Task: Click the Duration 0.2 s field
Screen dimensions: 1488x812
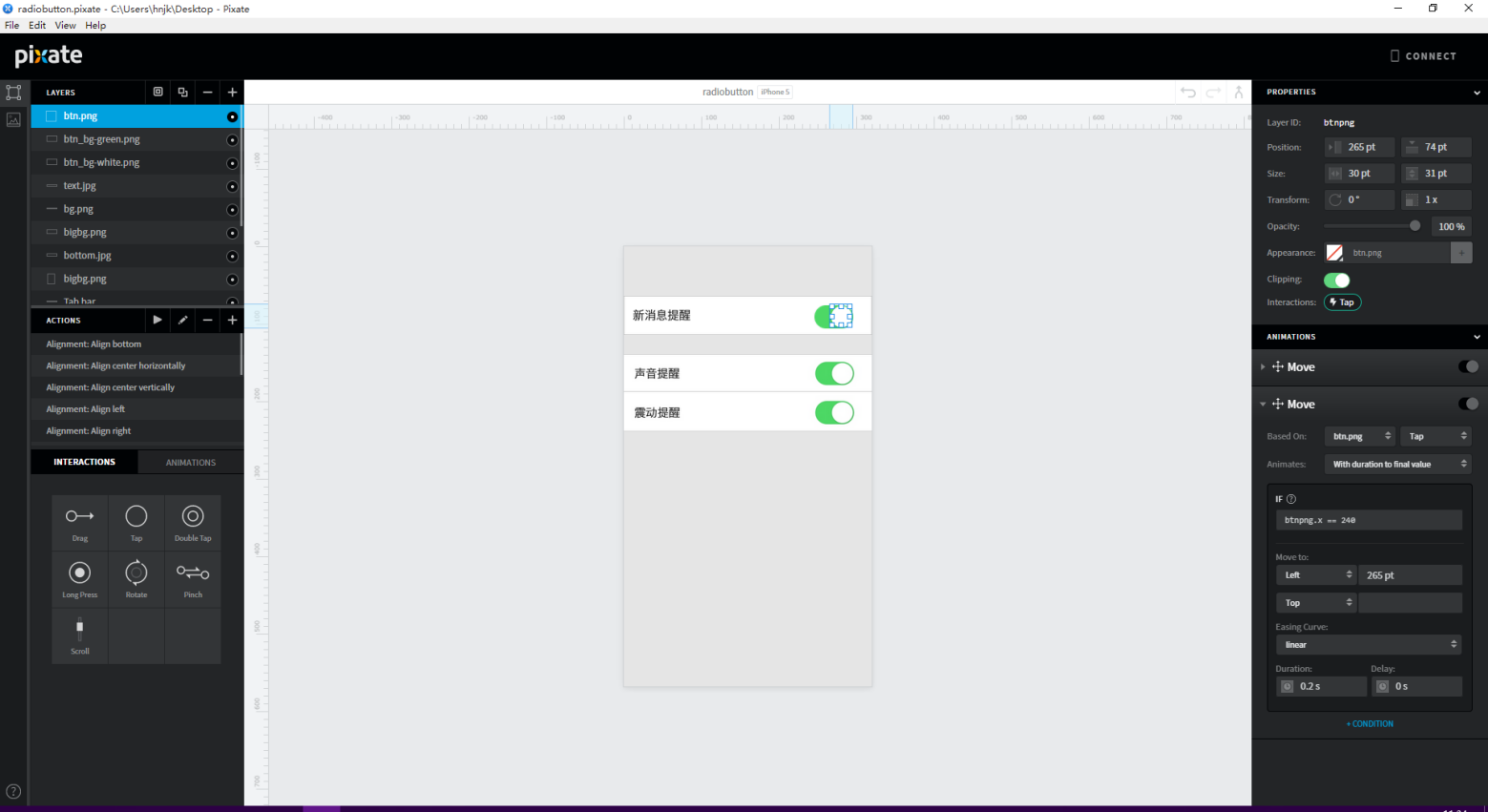Action: click(1321, 686)
